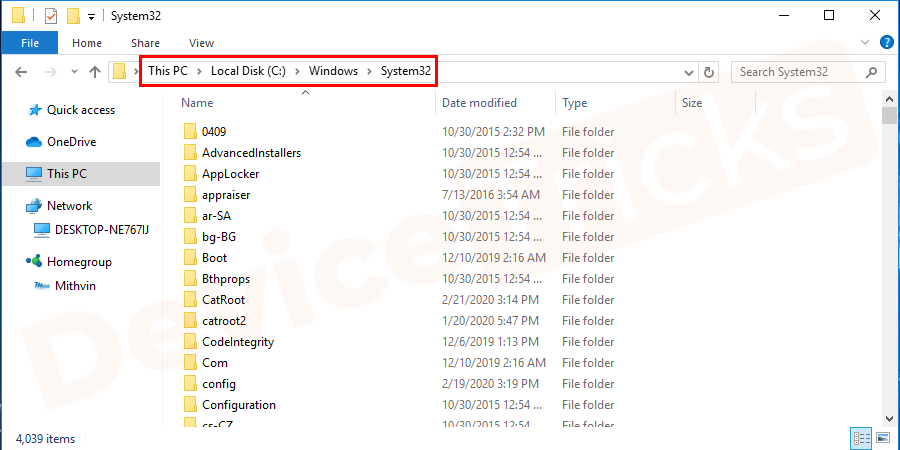Go back with the Back arrow
The image size is (900, 450).
click(22, 72)
